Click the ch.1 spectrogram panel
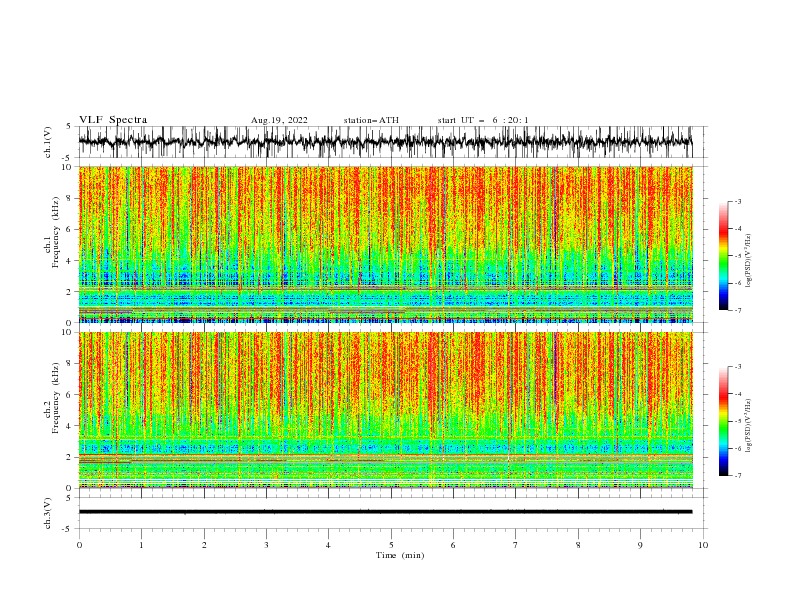The height and width of the screenshot is (612, 792). 385,244
